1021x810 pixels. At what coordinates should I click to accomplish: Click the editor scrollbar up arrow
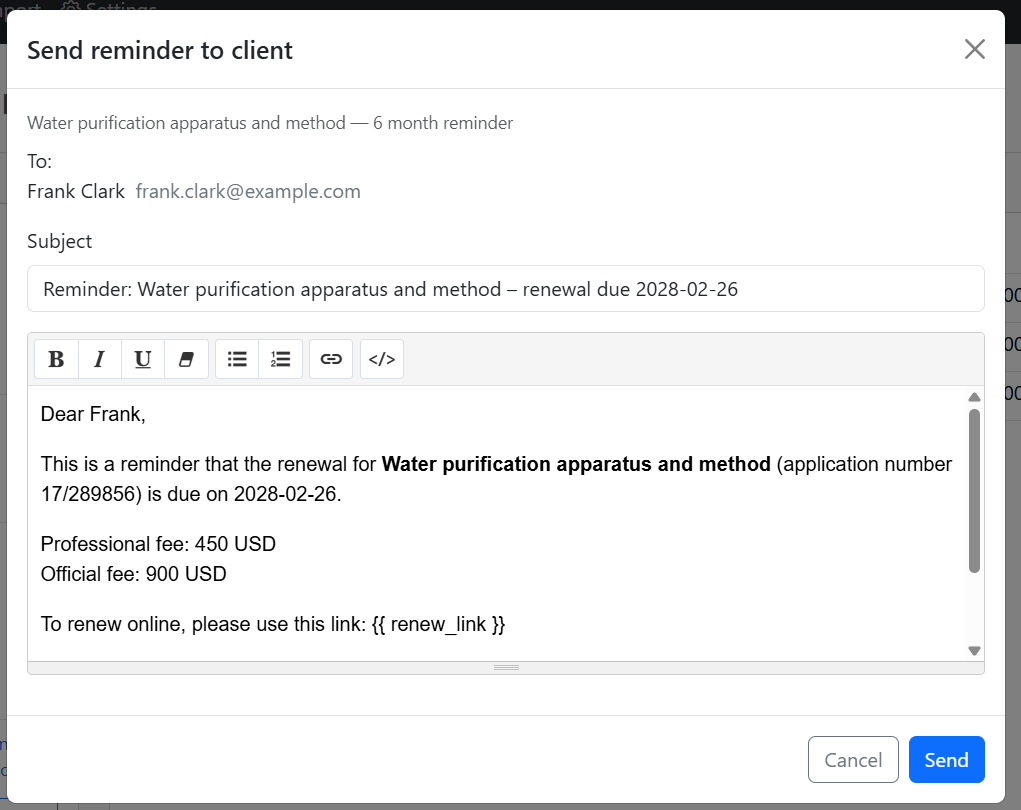[x=975, y=398]
